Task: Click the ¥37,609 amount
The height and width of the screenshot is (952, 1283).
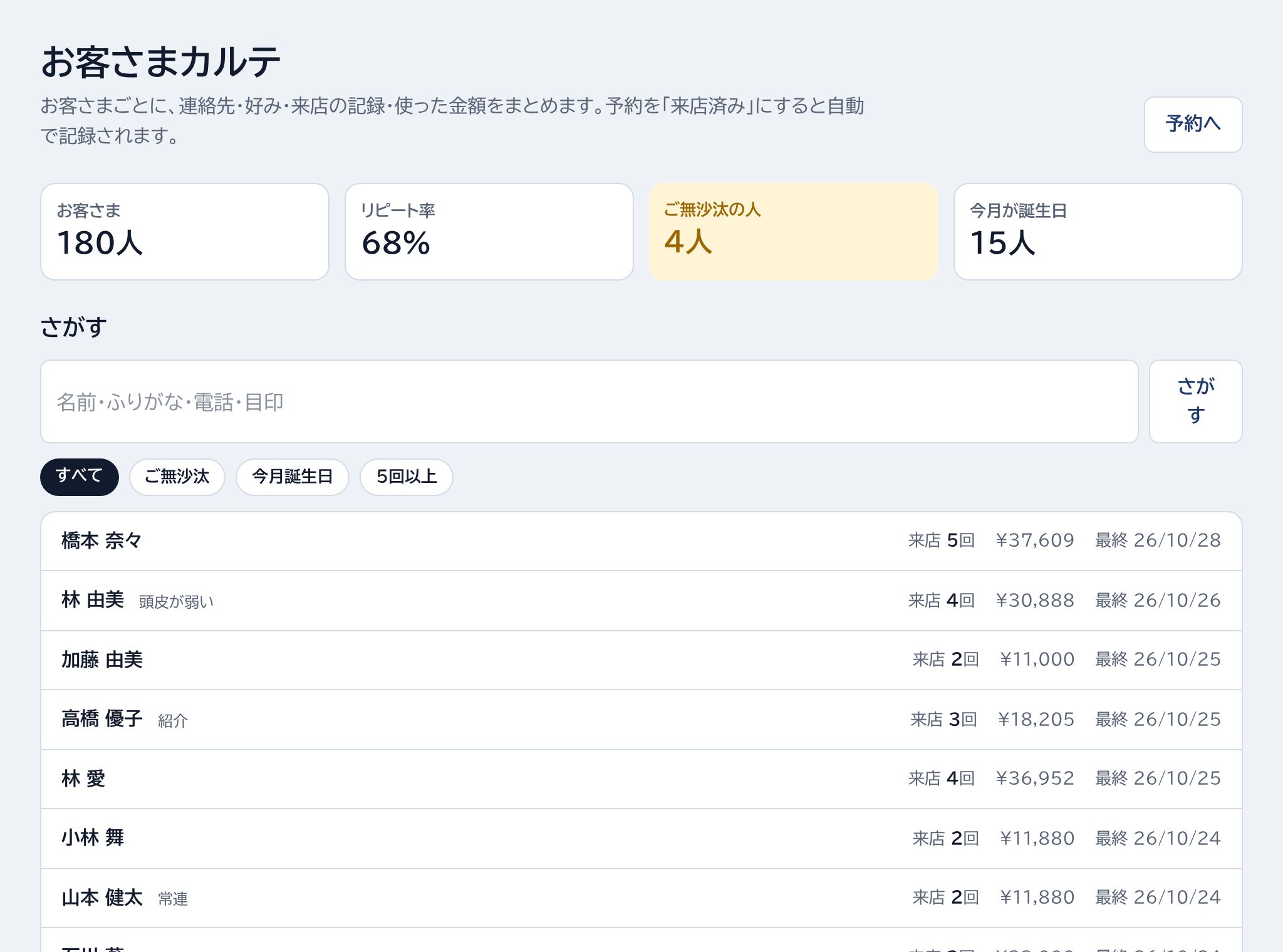Action: pos(1035,541)
